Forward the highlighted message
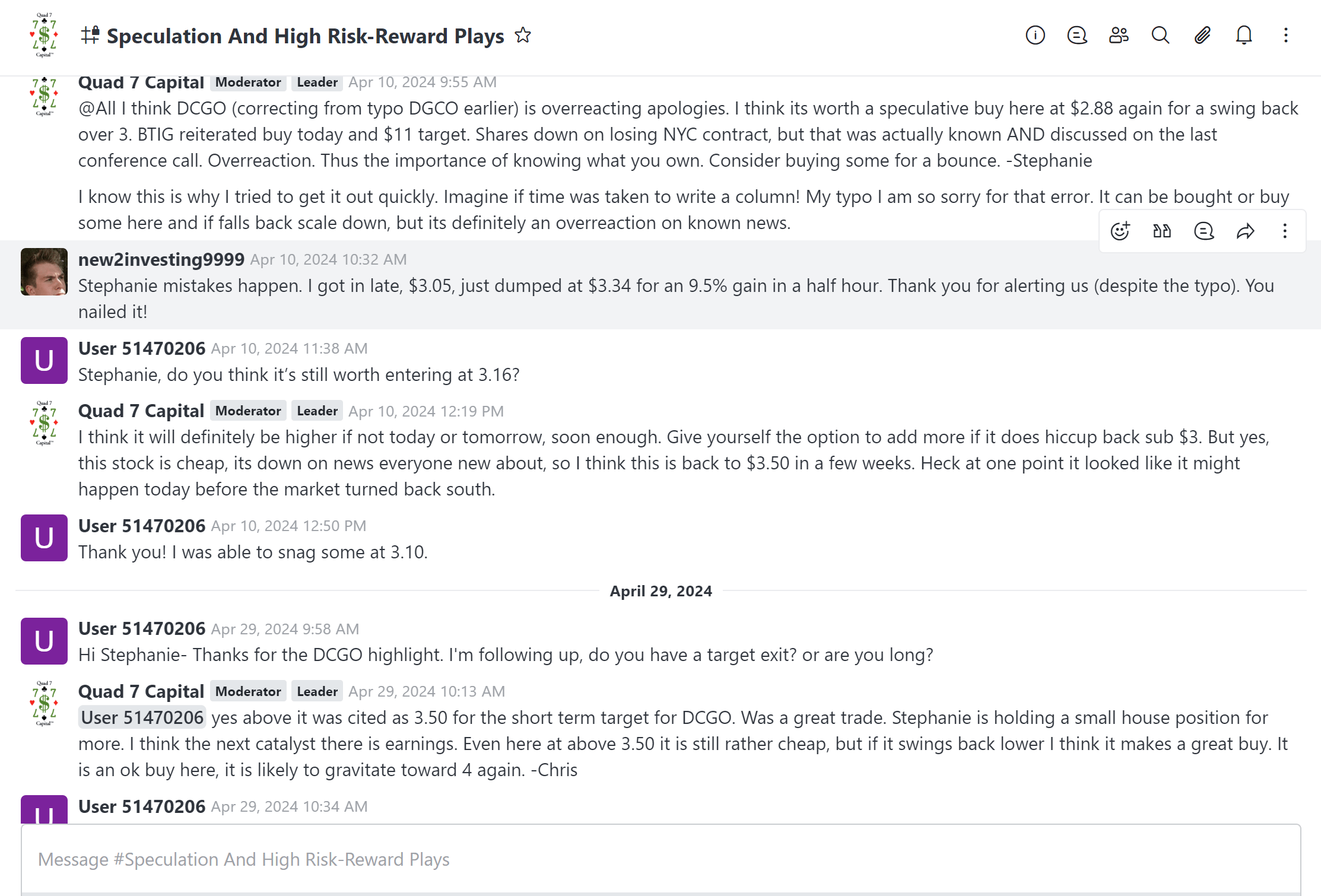 (x=1246, y=231)
